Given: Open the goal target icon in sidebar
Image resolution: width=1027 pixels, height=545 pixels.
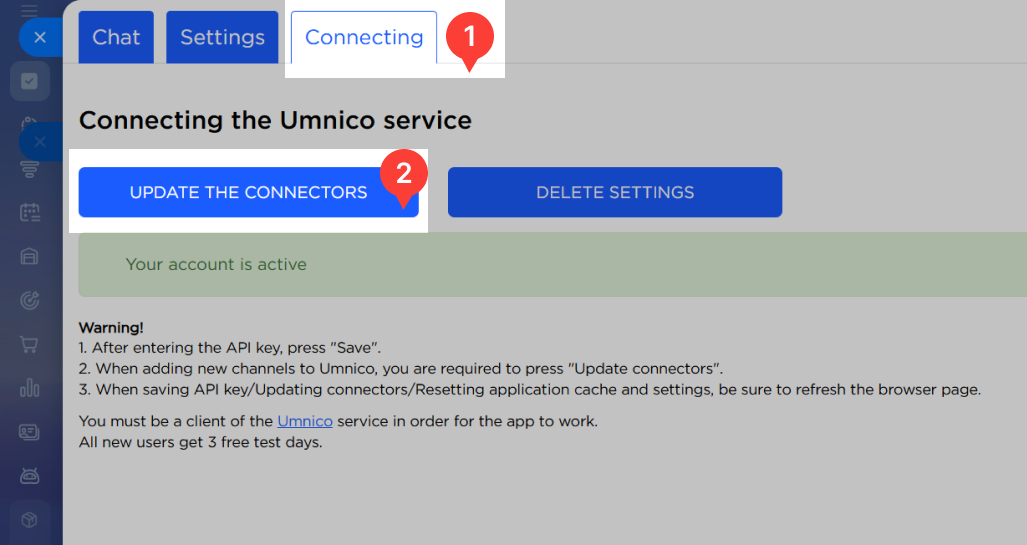Looking at the screenshot, I should click(x=29, y=300).
